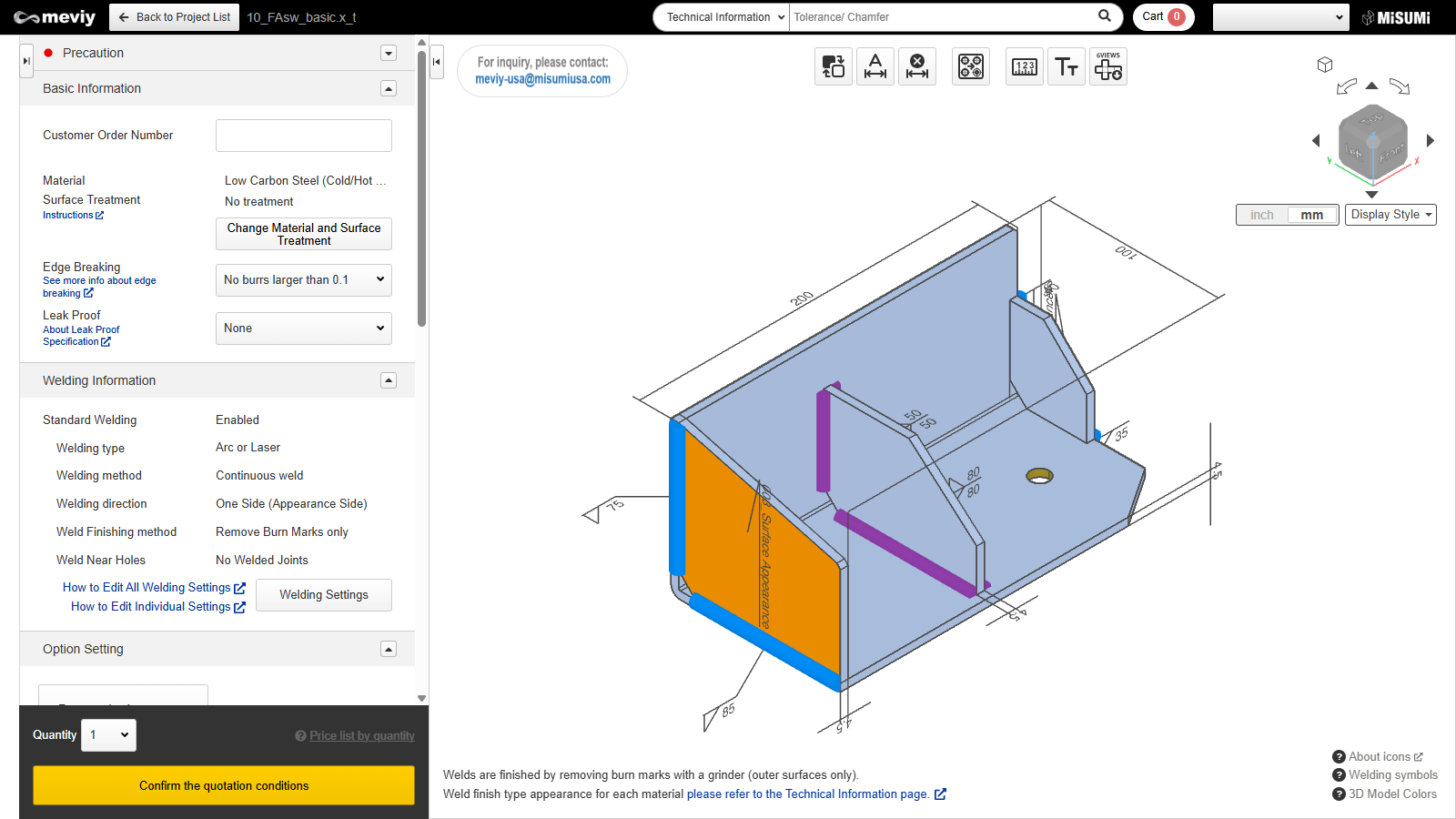Click the dimension icon marked with an X
Image resolution: width=1456 pixels, height=819 pixels.
[917, 66]
